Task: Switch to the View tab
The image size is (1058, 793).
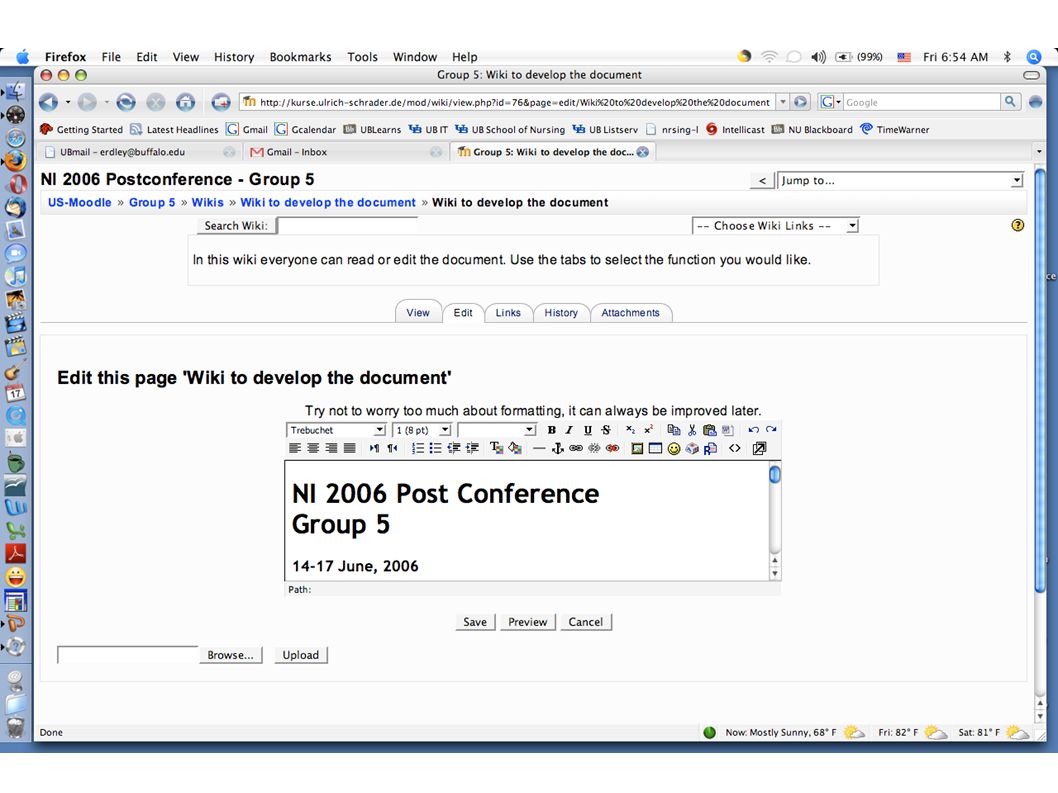Action: tap(418, 312)
